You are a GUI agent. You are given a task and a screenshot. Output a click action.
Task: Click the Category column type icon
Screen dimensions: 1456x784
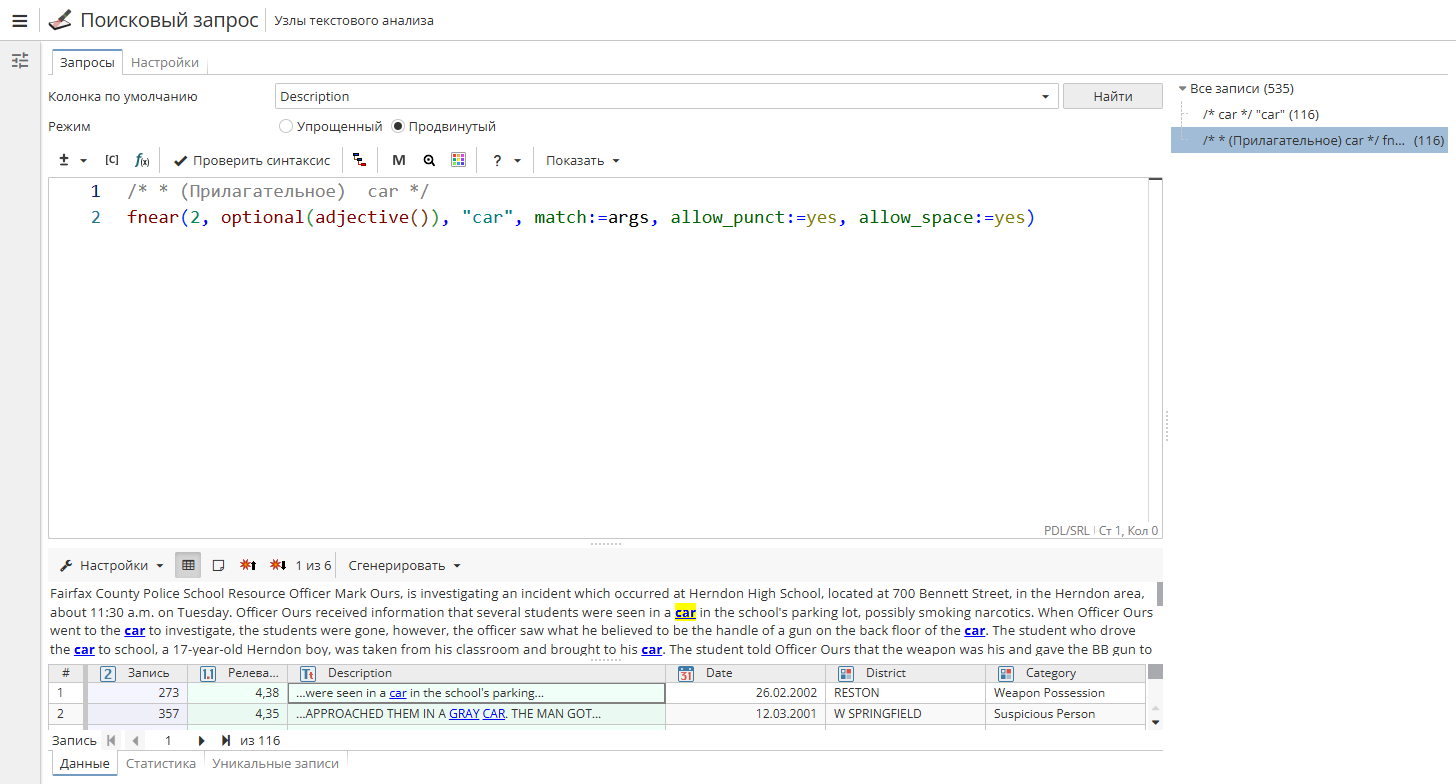click(1006, 673)
